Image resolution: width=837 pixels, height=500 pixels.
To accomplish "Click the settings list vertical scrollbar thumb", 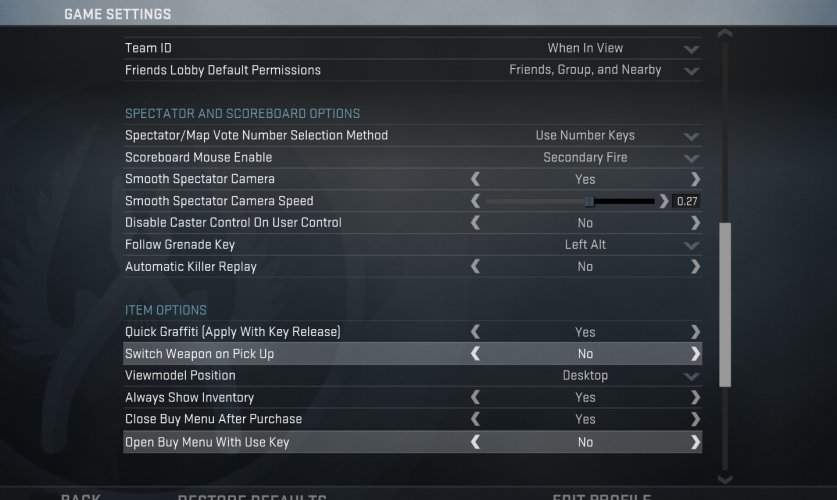I will 725,304.
